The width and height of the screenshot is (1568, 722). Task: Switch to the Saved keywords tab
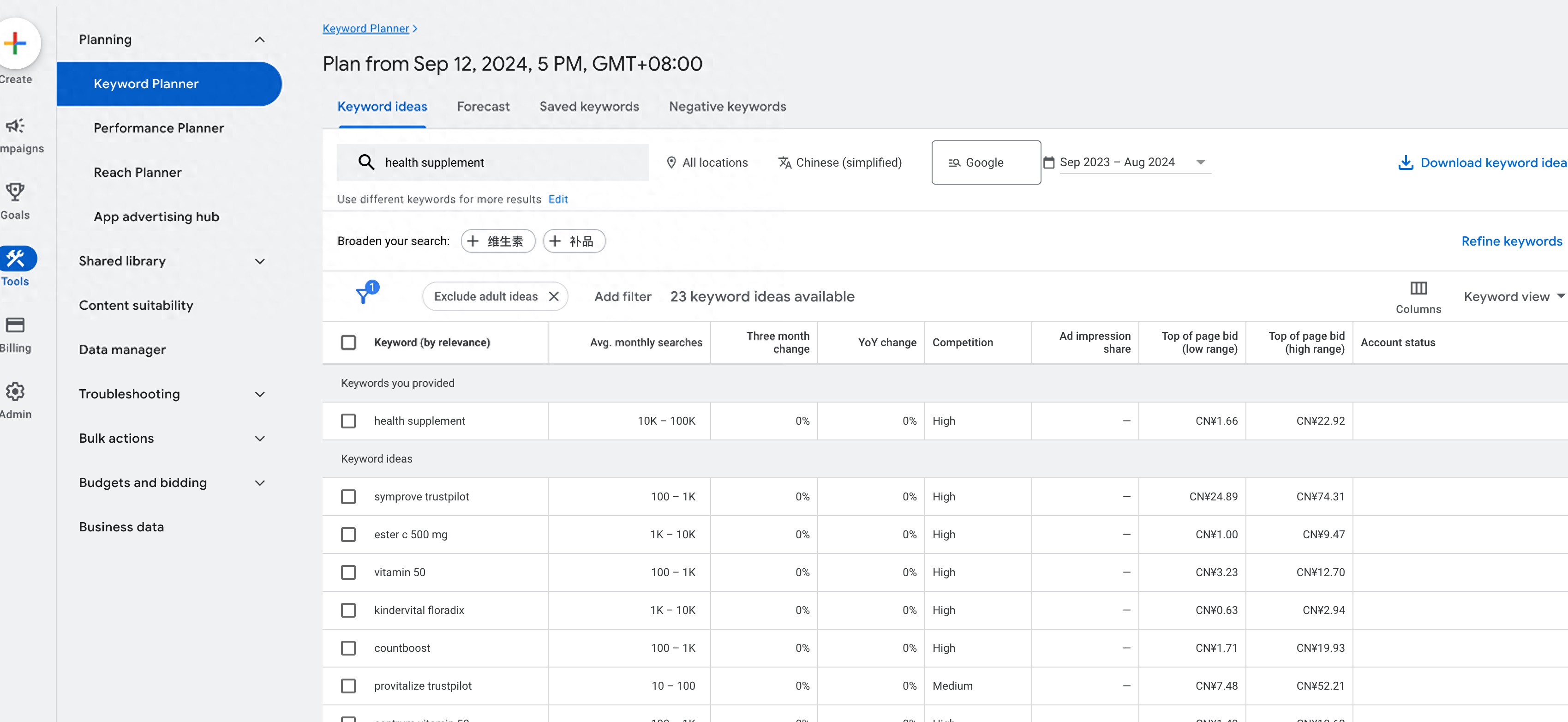(589, 107)
